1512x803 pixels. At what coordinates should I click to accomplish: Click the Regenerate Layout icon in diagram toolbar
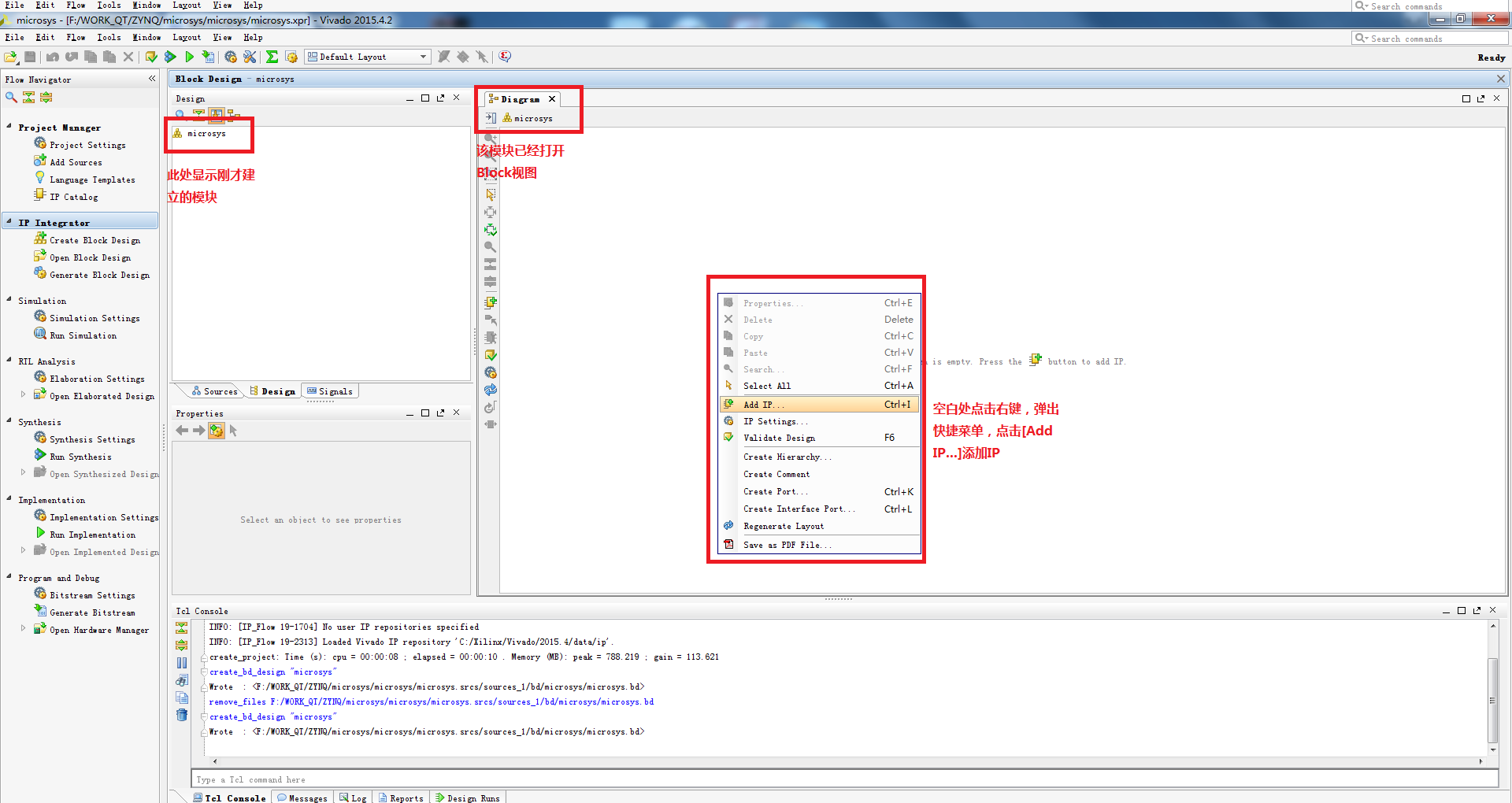click(x=491, y=390)
